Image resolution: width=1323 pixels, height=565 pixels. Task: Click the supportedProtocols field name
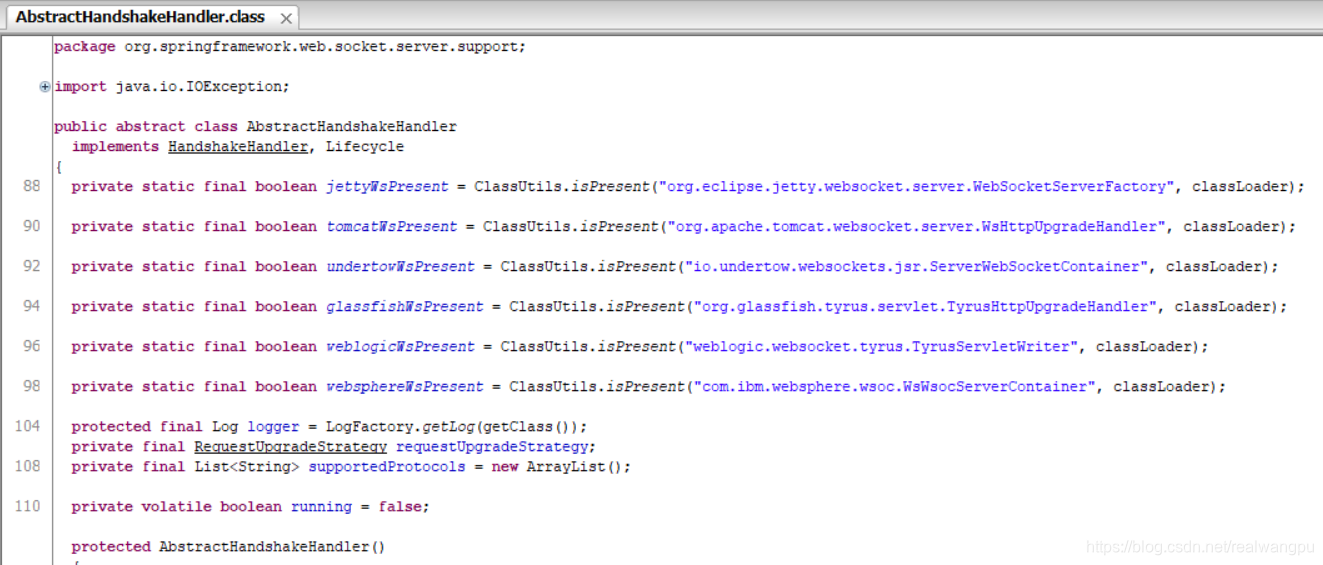click(387, 467)
